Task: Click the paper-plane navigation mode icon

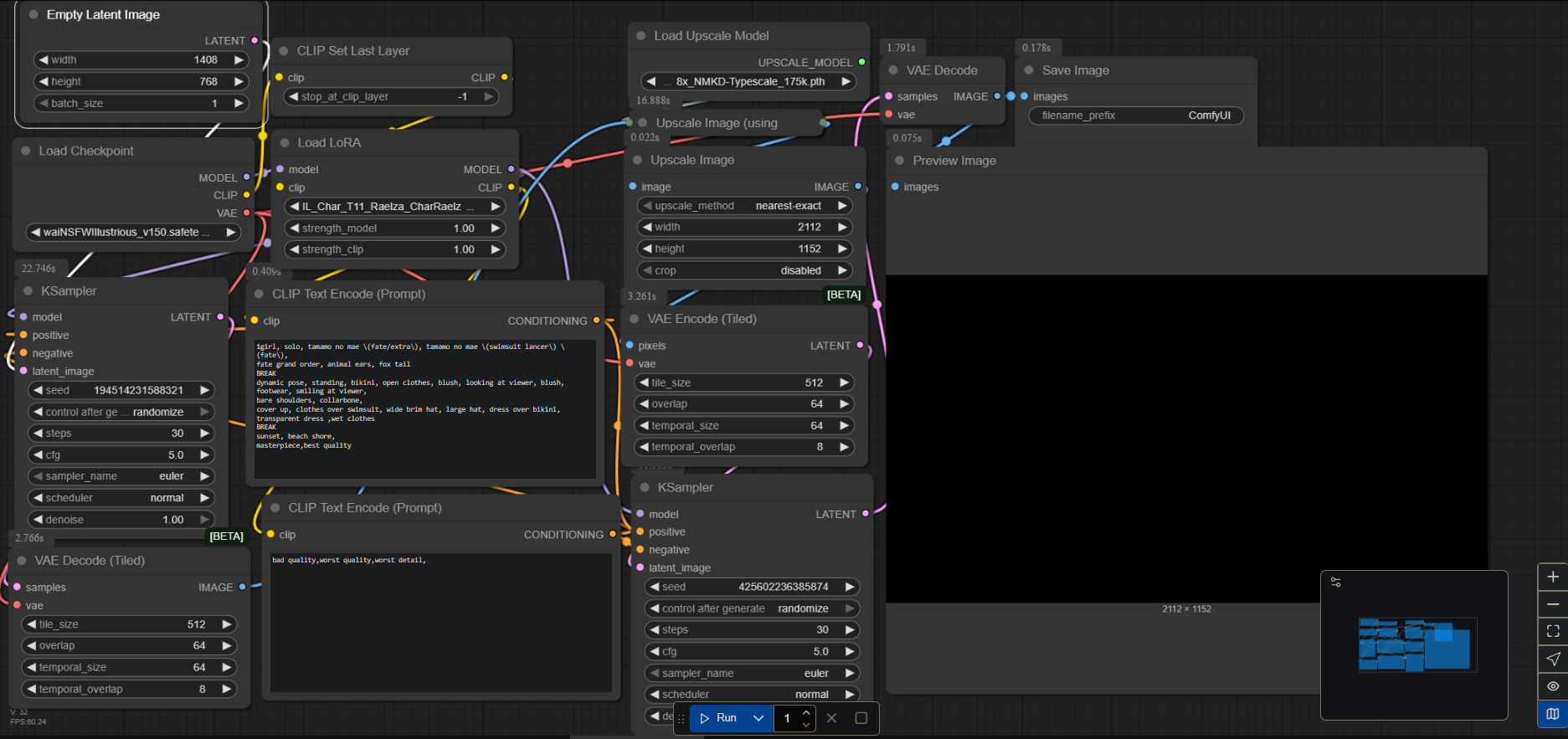Action: [x=1552, y=659]
